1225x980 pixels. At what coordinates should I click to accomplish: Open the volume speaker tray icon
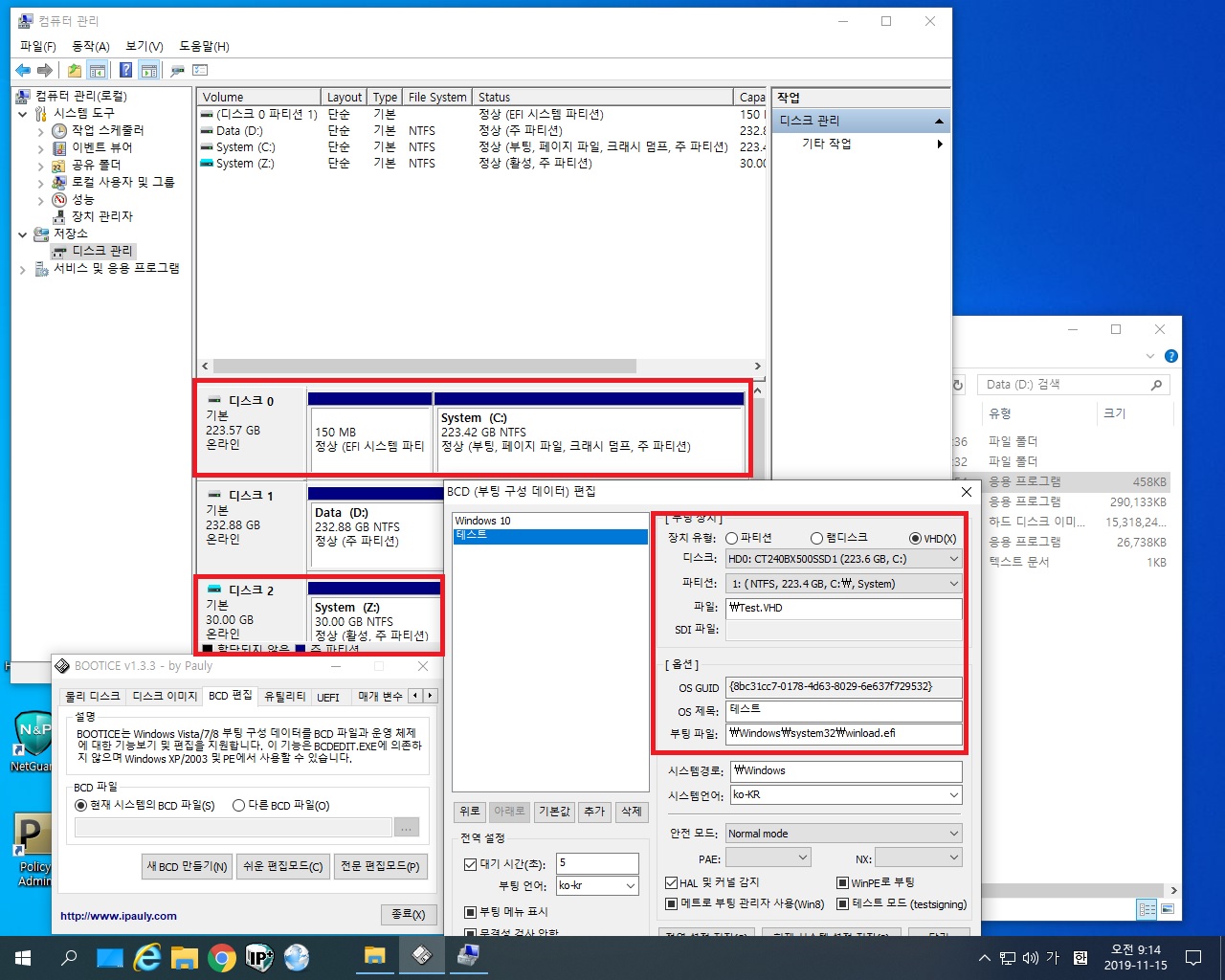point(1030,958)
